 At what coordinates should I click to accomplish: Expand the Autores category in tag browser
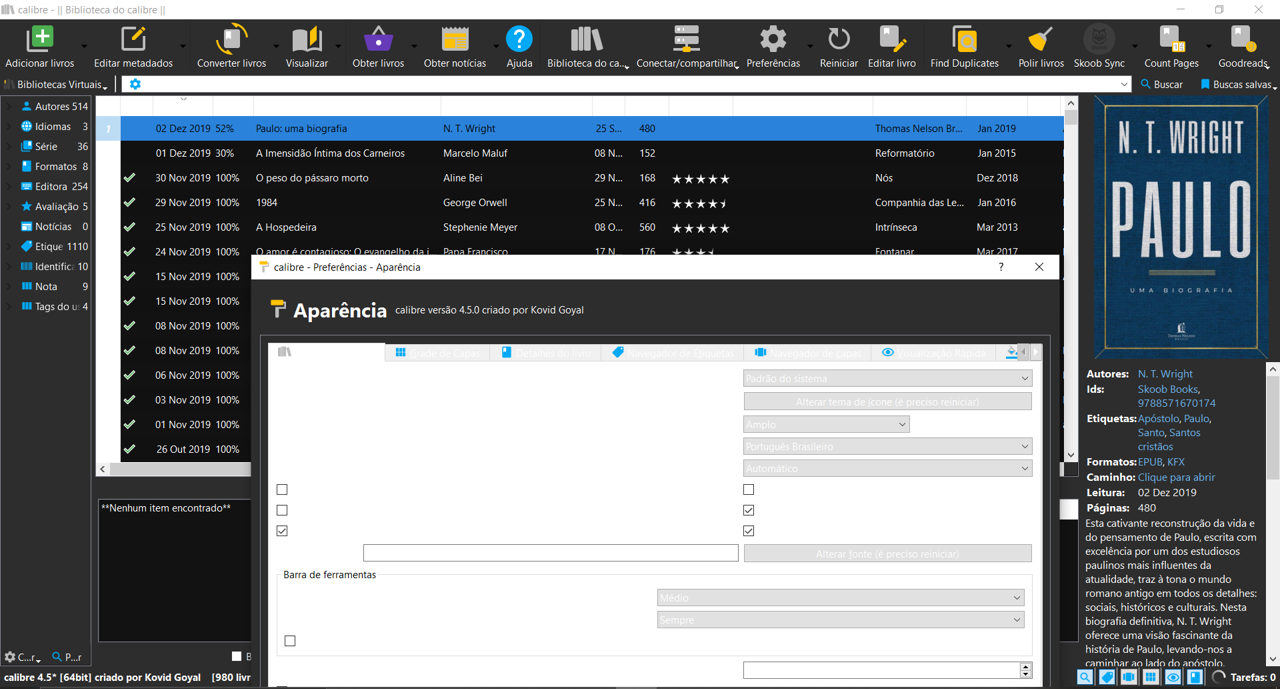10,106
